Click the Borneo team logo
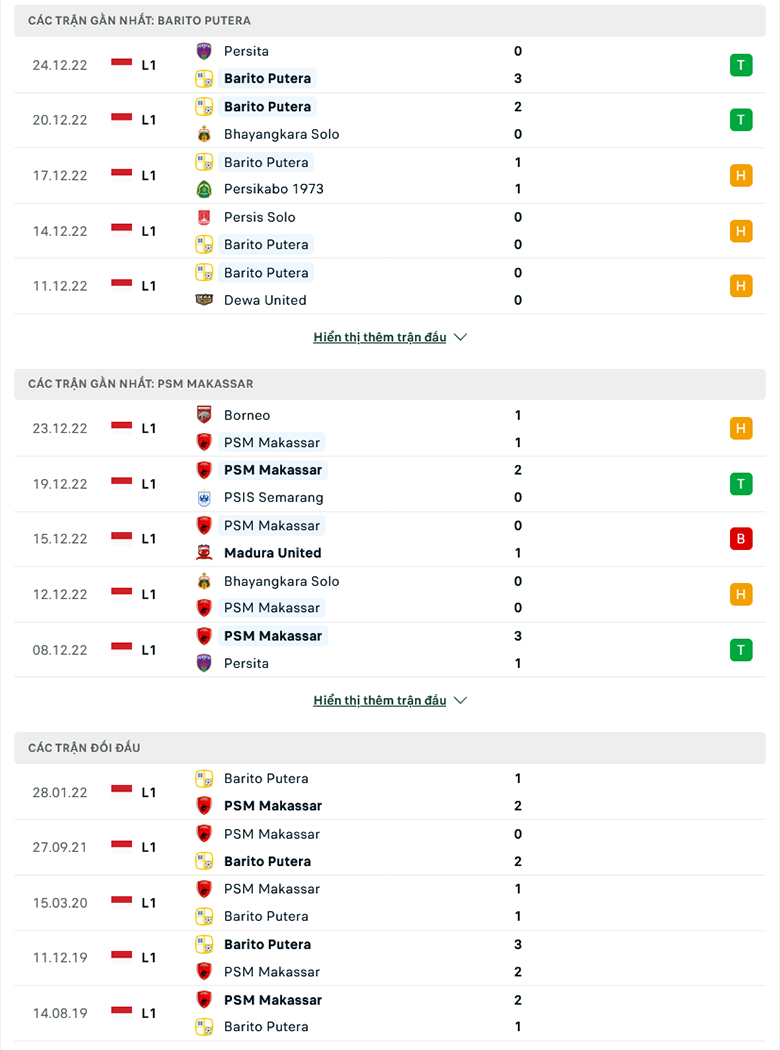 pos(203,415)
